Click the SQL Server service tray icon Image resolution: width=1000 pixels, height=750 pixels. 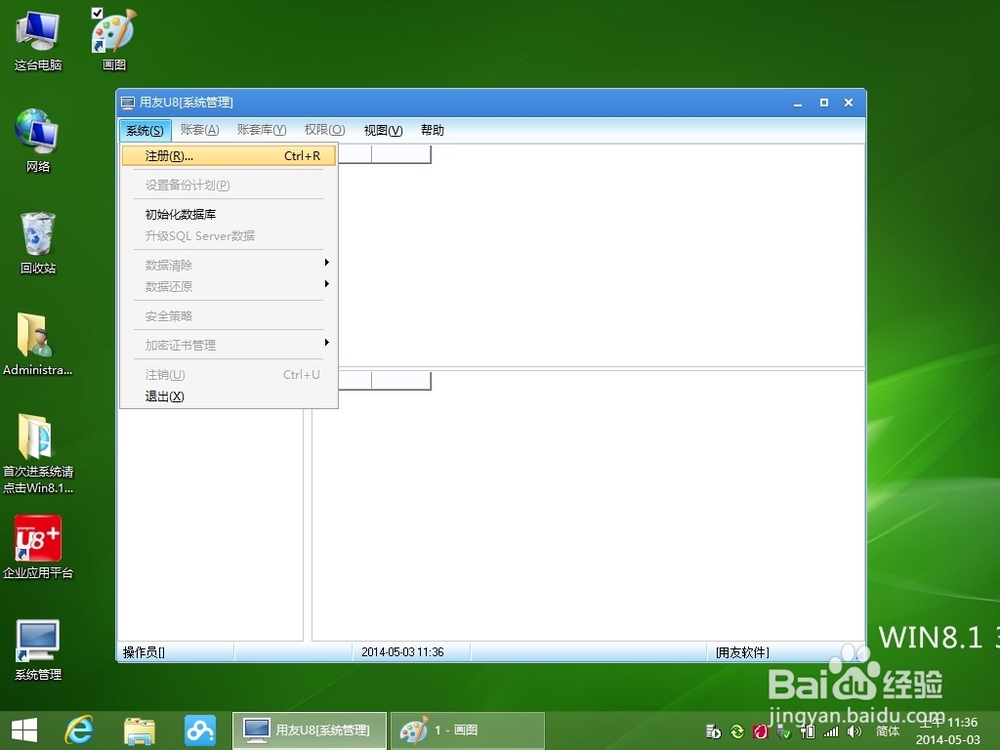pyautogui.click(x=714, y=732)
